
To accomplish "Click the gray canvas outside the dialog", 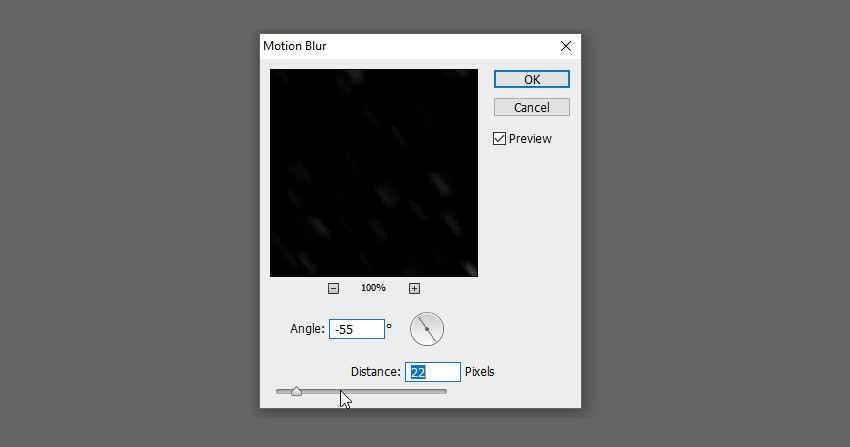I will click(x=130, y=217).
